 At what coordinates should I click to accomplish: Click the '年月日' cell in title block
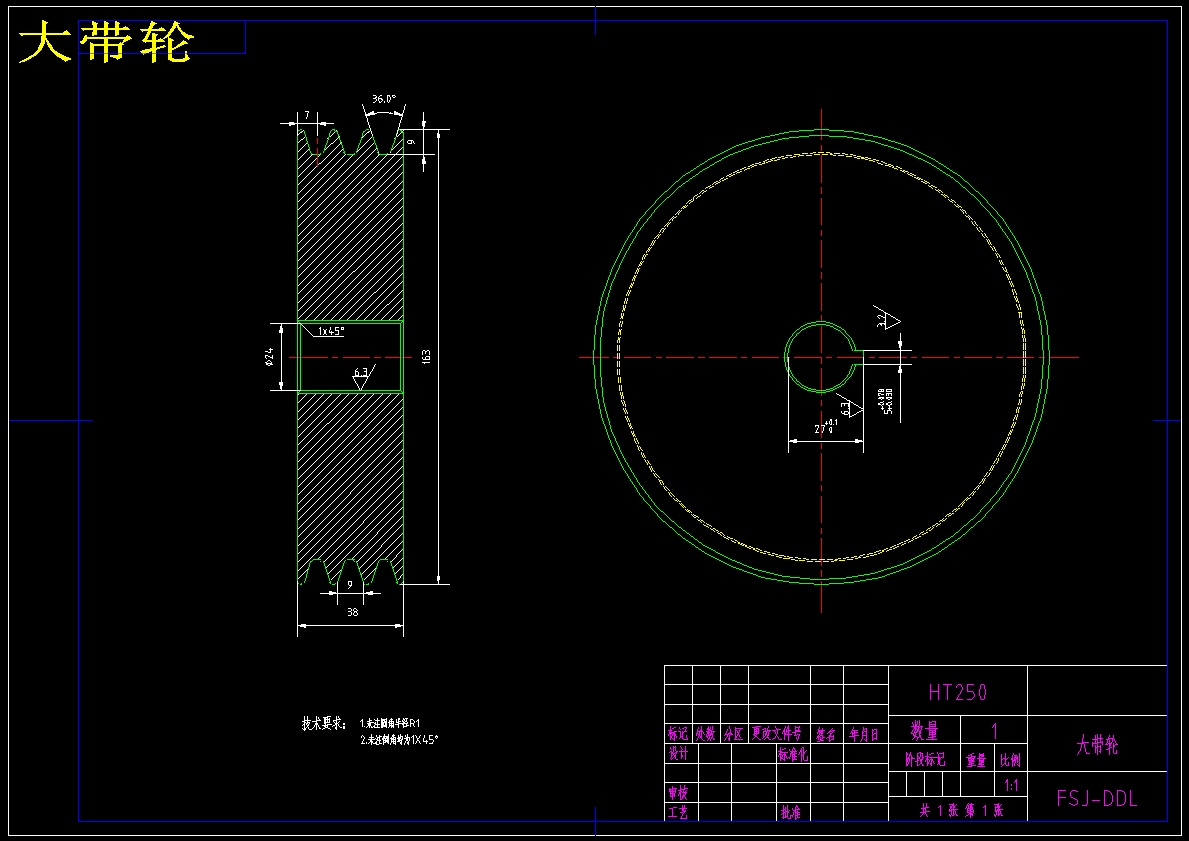tap(864, 734)
